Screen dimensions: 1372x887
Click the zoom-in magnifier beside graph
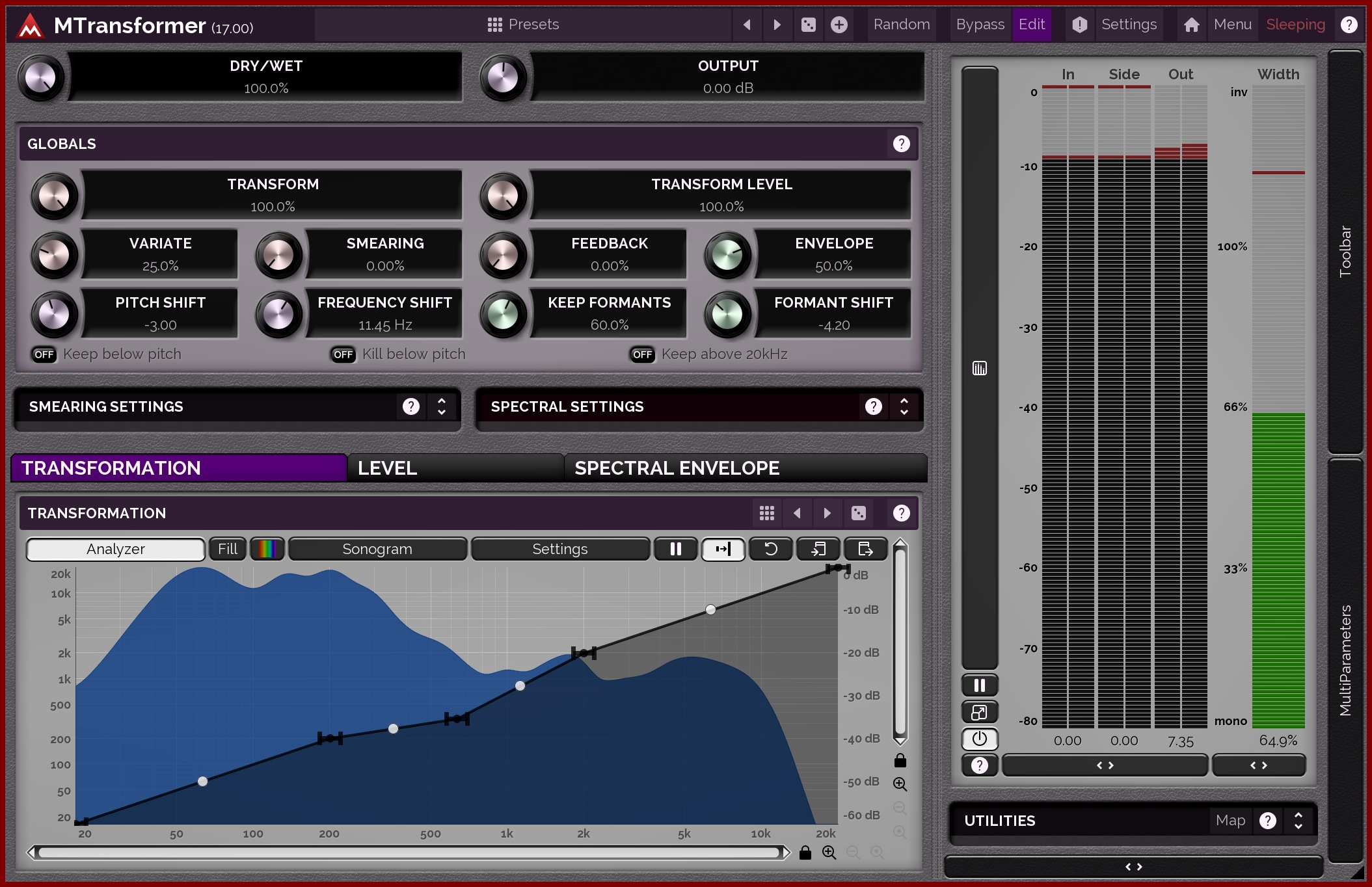point(900,784)
